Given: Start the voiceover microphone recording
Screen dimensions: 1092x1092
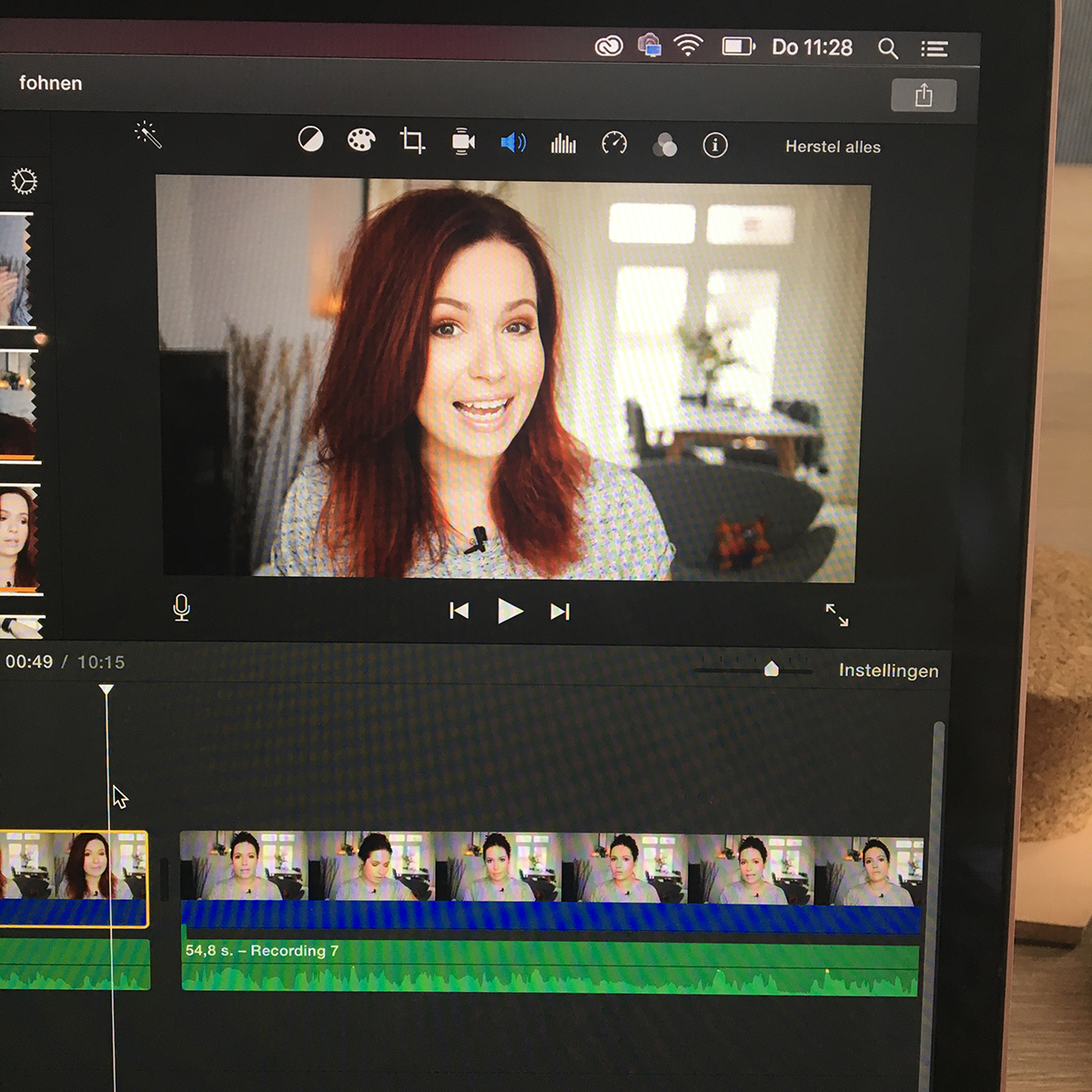Looking at the screenshot, I should tap(181, 607).
